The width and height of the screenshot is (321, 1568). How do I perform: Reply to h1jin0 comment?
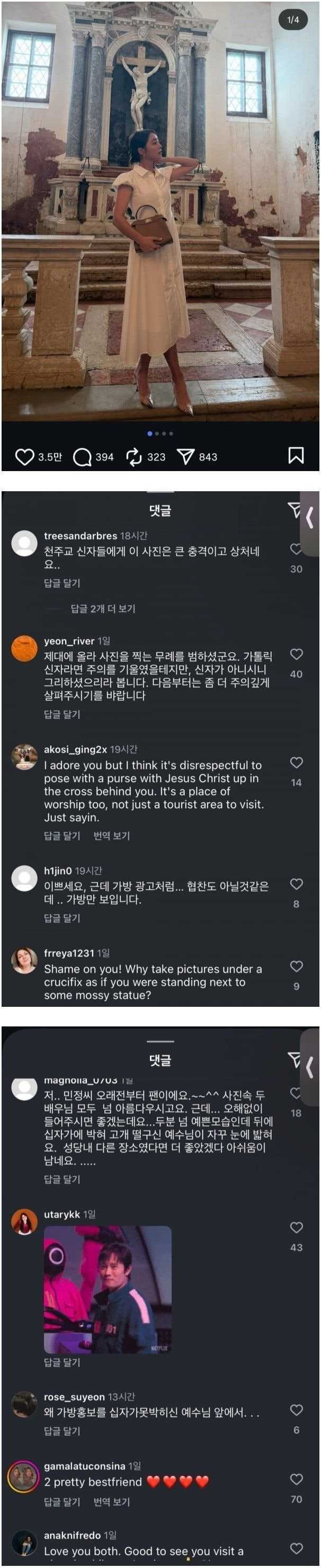click(x=62, y=918)
